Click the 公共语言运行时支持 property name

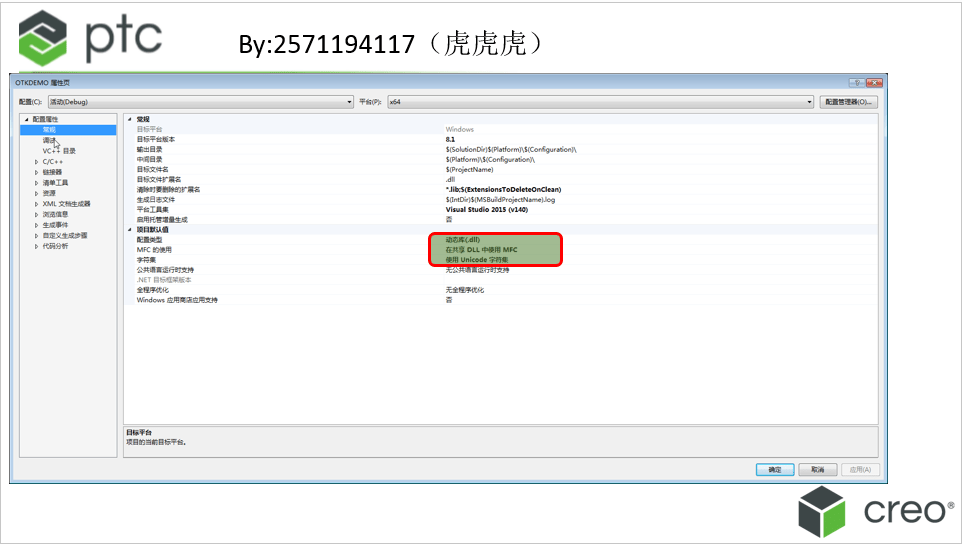point(165,270)
